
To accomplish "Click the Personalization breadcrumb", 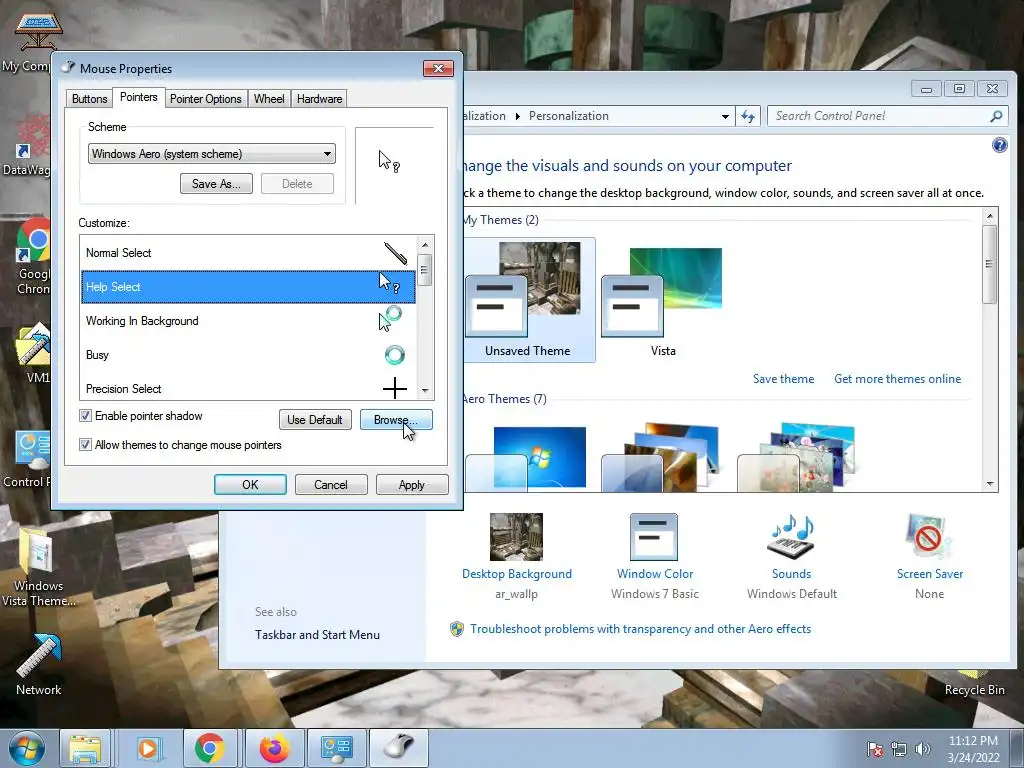I will tap(568, 116).
